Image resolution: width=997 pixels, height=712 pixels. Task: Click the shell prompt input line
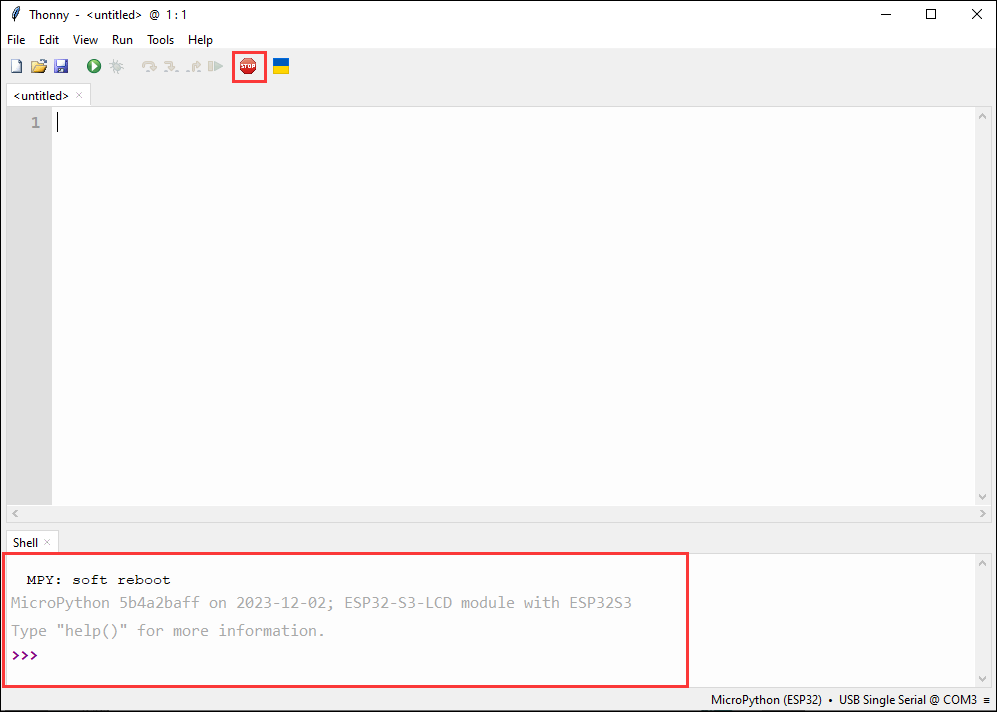click(300, 656)
